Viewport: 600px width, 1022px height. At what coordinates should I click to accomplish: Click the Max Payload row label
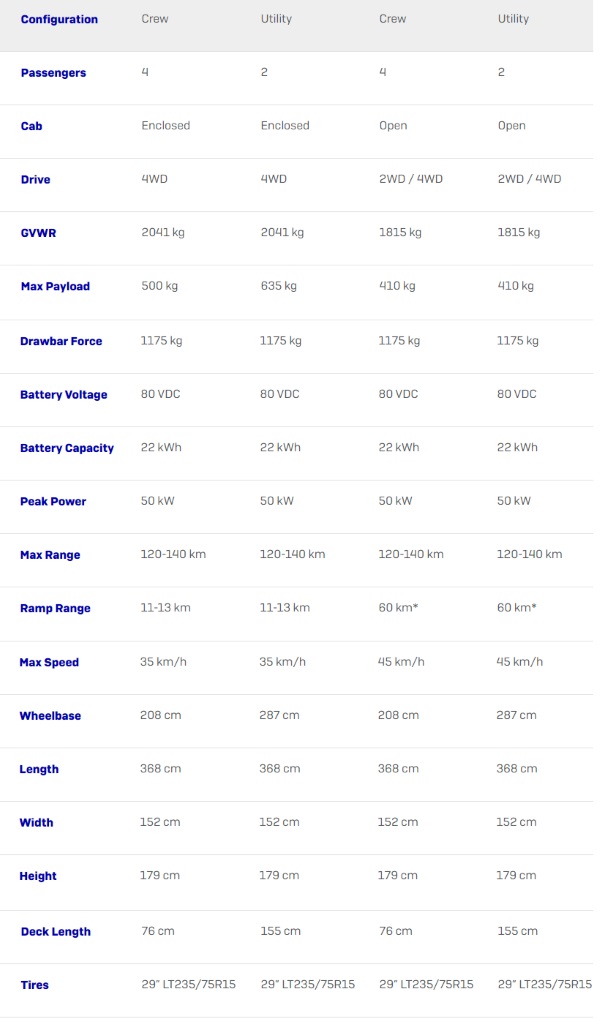(x=55, y=286)
